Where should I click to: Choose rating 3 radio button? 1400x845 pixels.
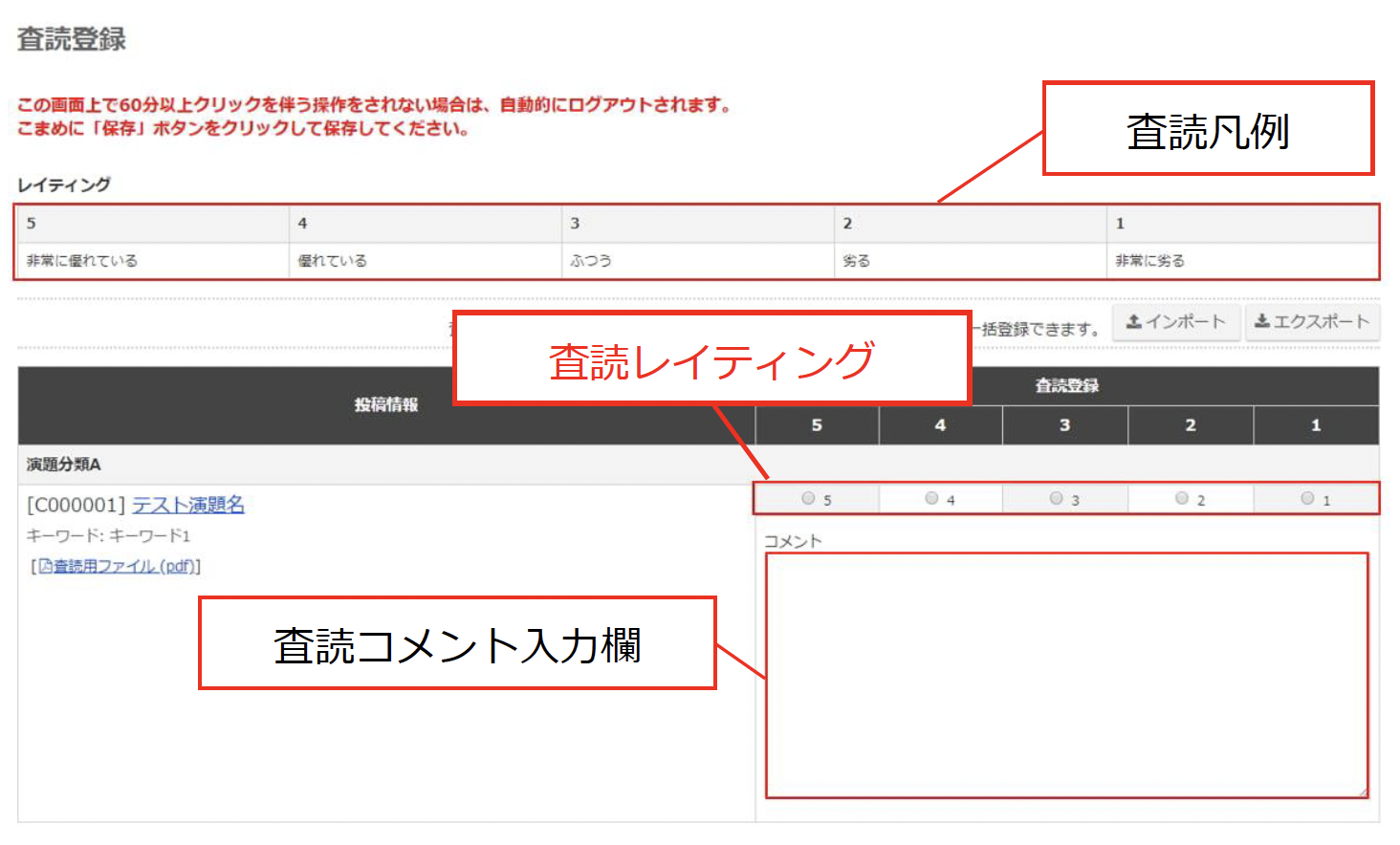coord(1056,498)
